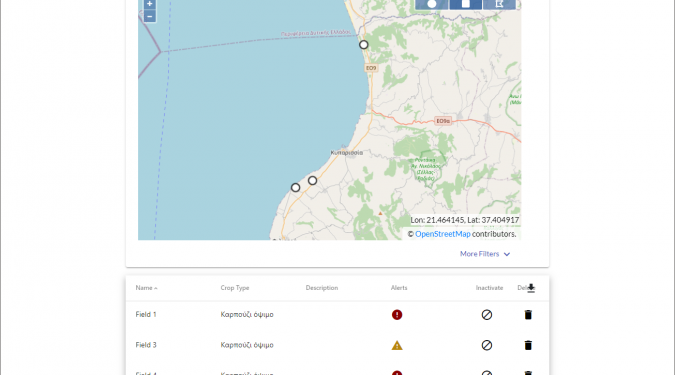This screenshot has width=675, height=375.
Task: Select the Field 3 name cell
Action: pos(146,345)
